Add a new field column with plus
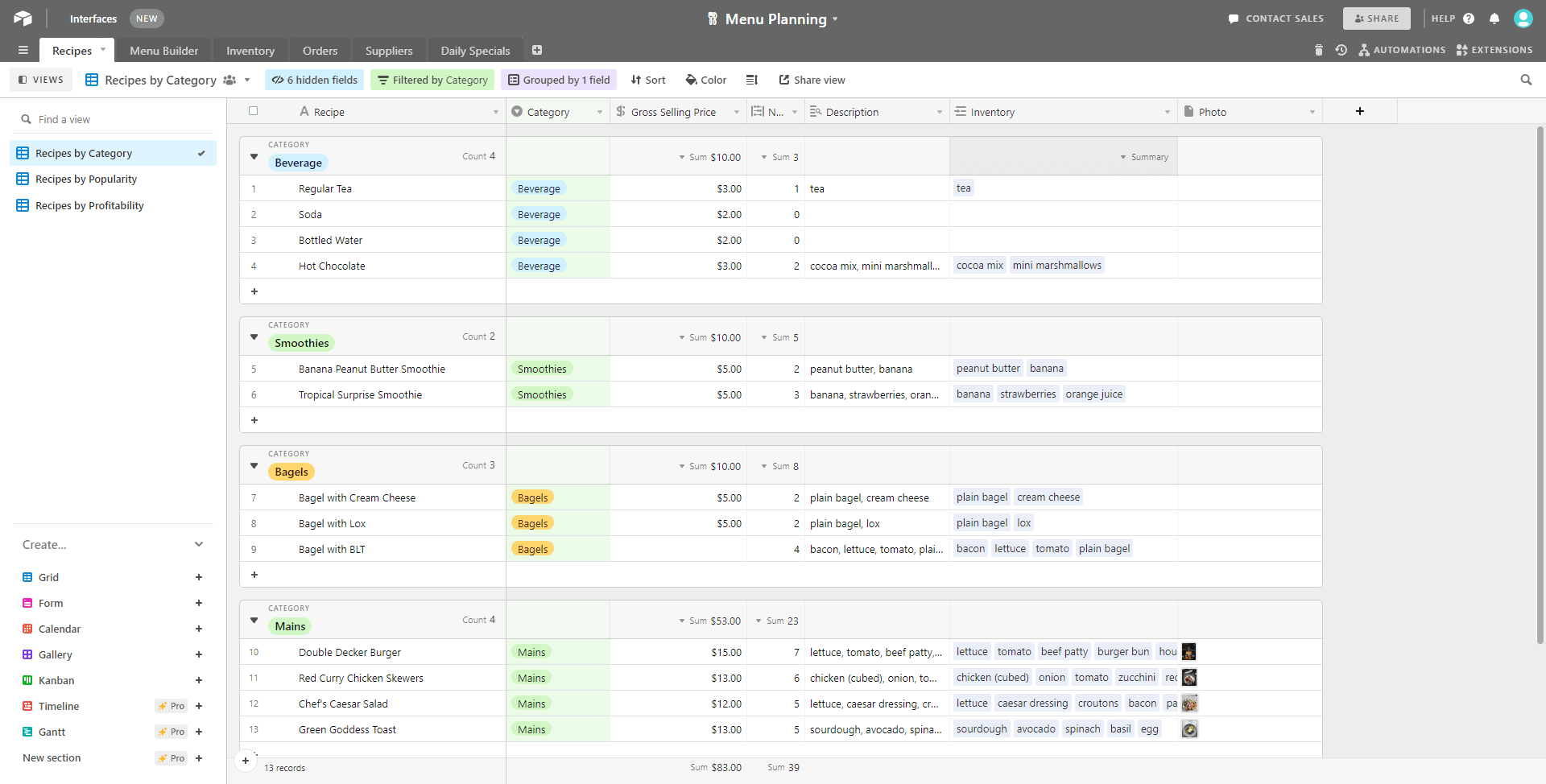 coord(1359,111)
